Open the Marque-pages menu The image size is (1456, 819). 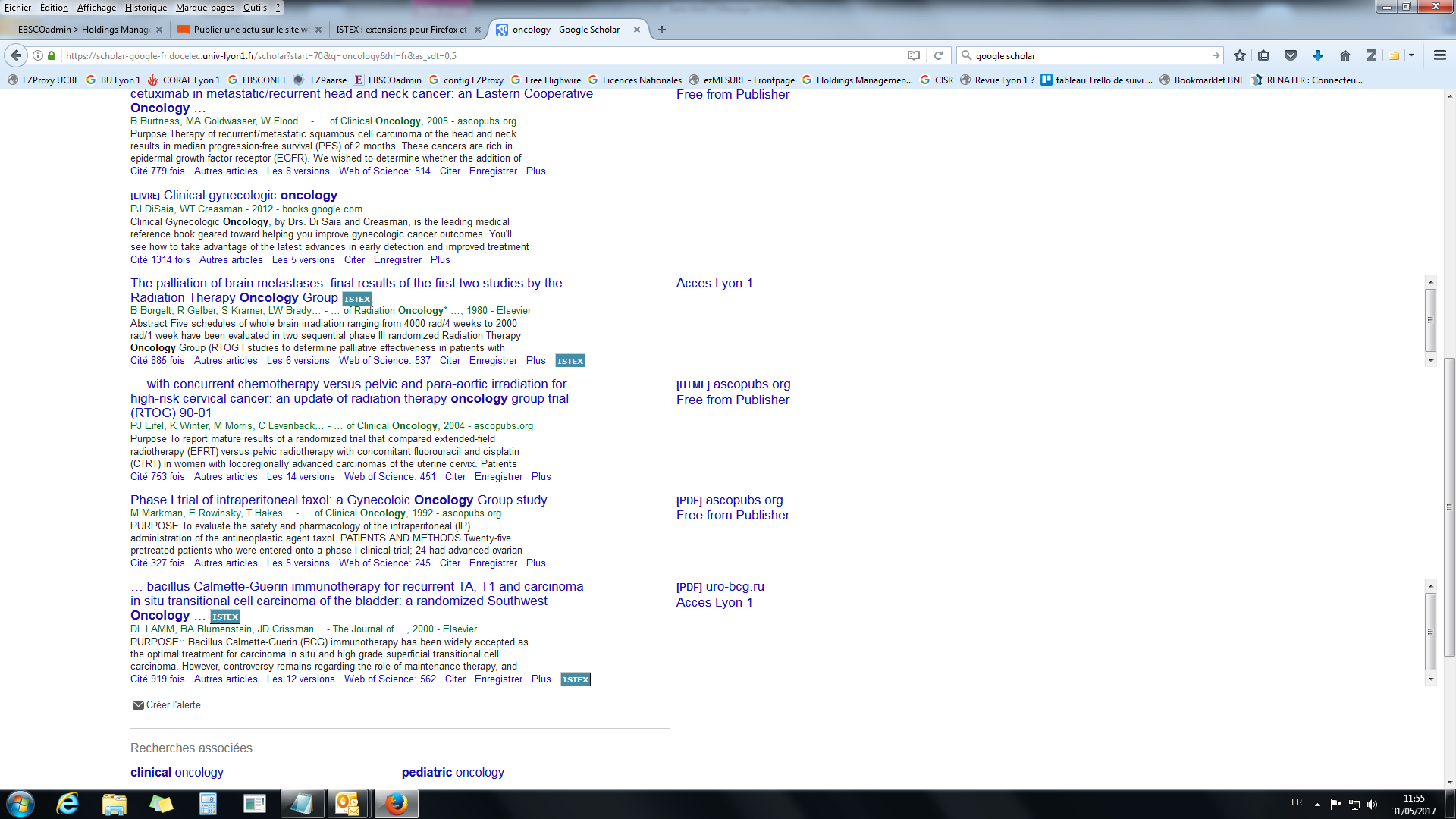[x=205, y=8]
